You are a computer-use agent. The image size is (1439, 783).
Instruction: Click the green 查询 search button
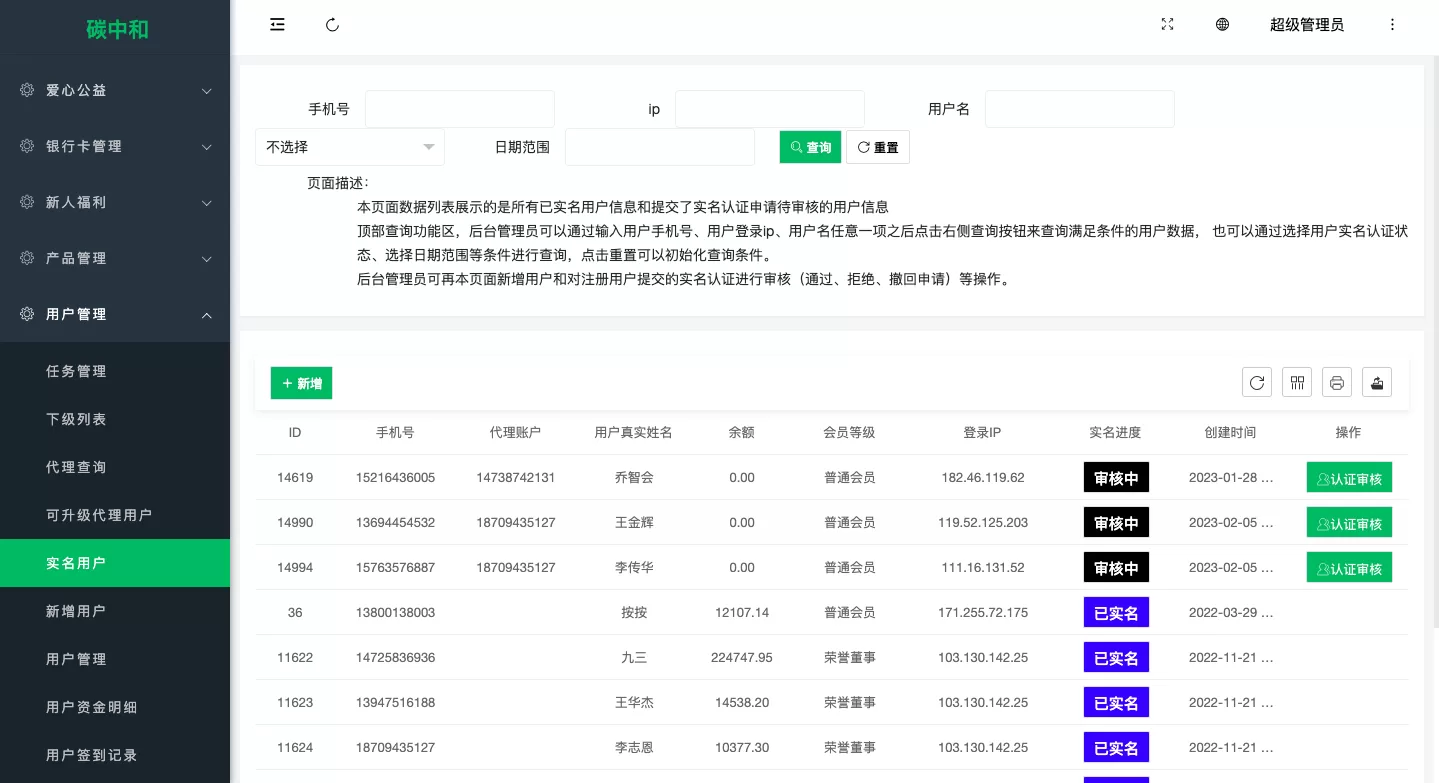point(810,147)
